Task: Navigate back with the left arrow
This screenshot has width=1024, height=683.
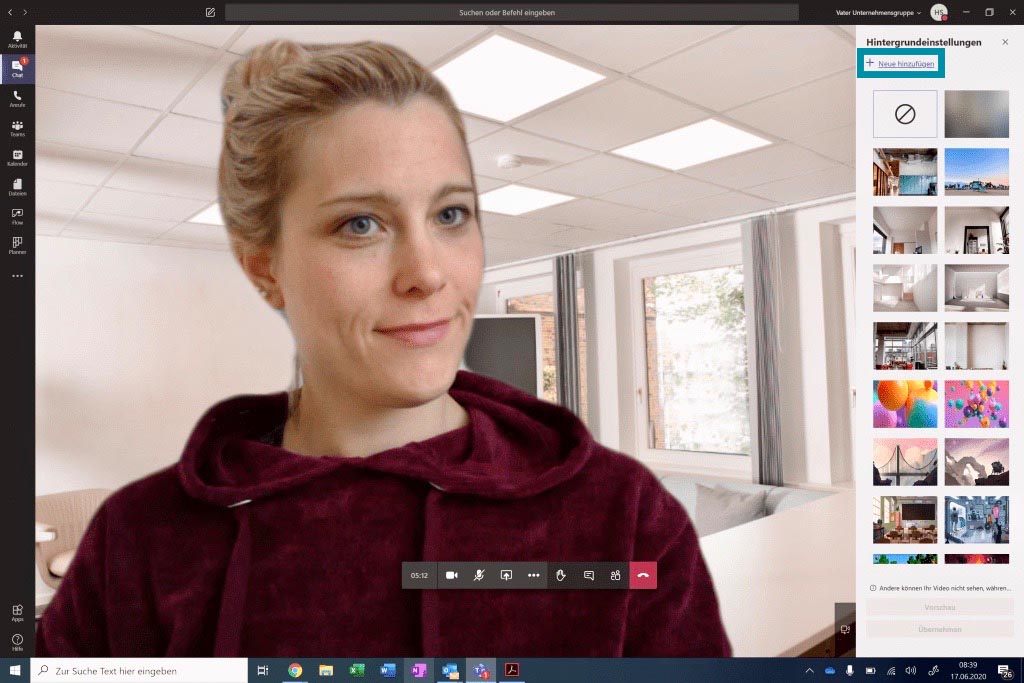Action: click(10, 12)
